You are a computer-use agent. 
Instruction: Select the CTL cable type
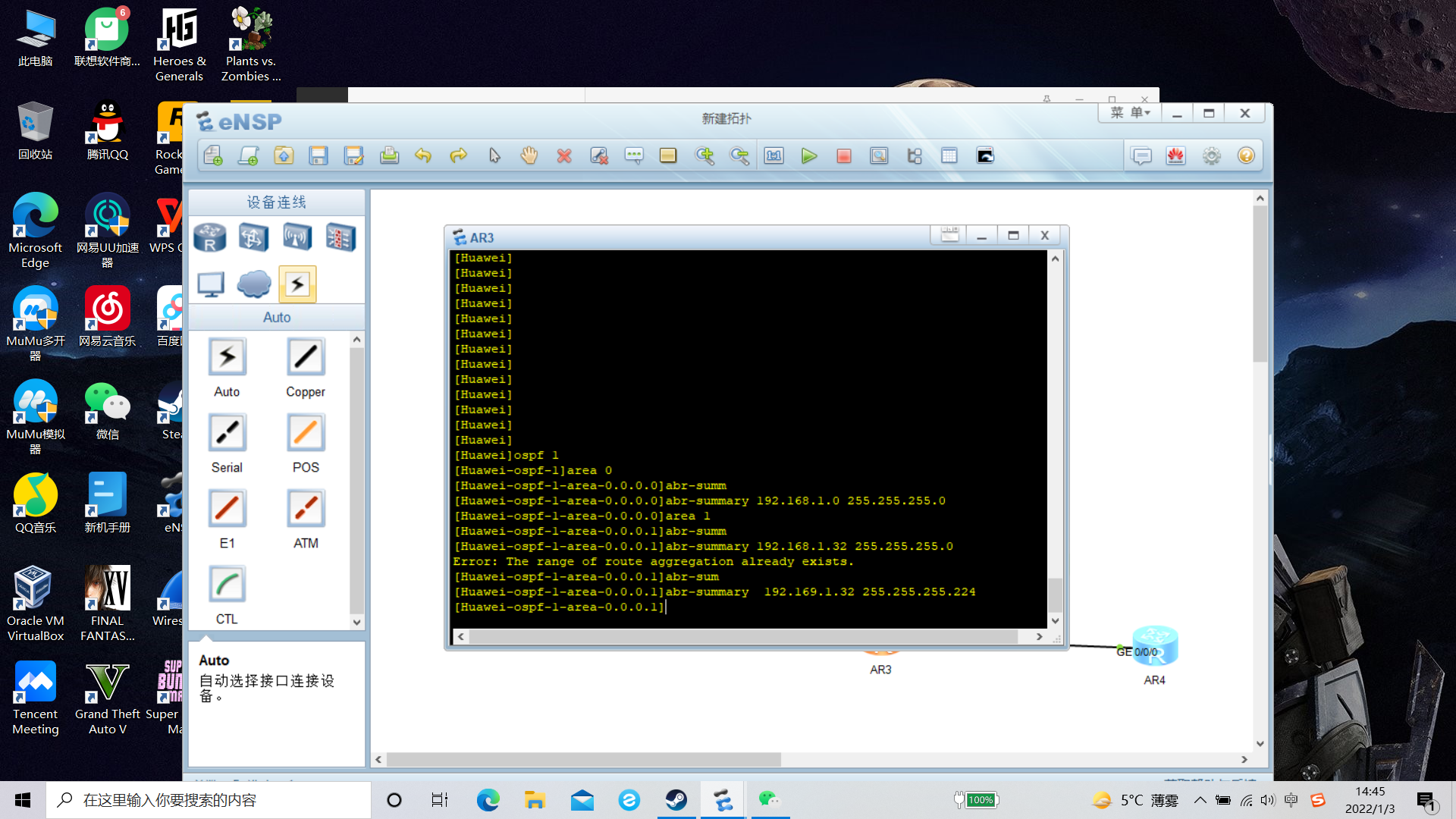tap(227, 595)
